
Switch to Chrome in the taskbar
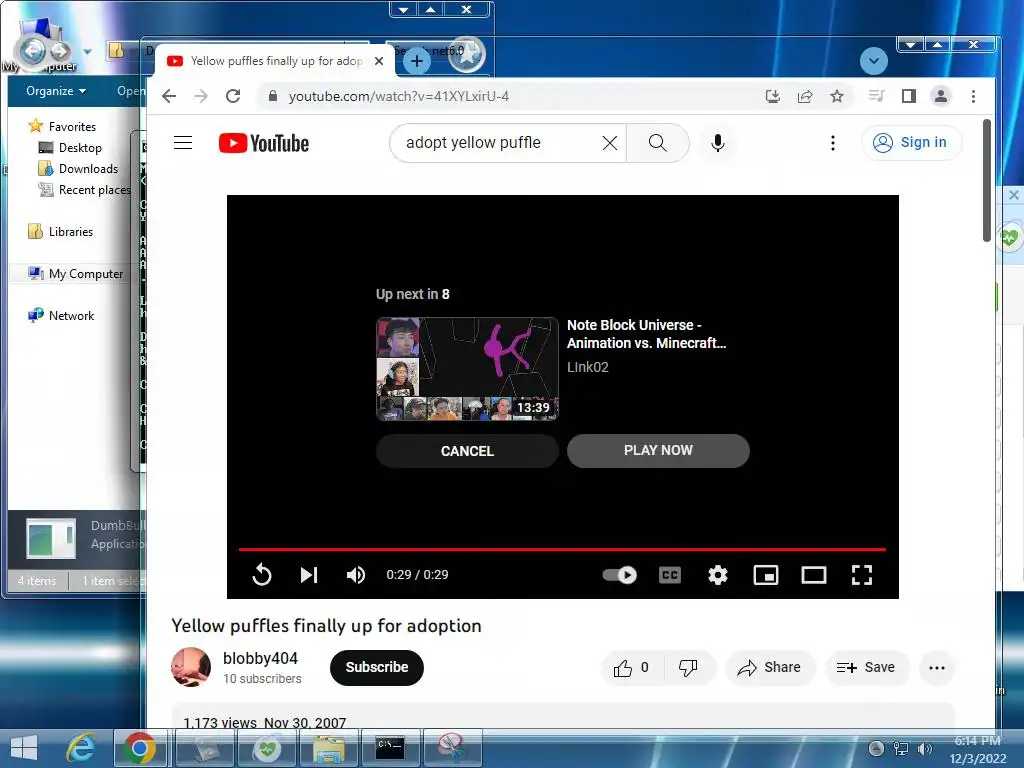coord(139,748)
